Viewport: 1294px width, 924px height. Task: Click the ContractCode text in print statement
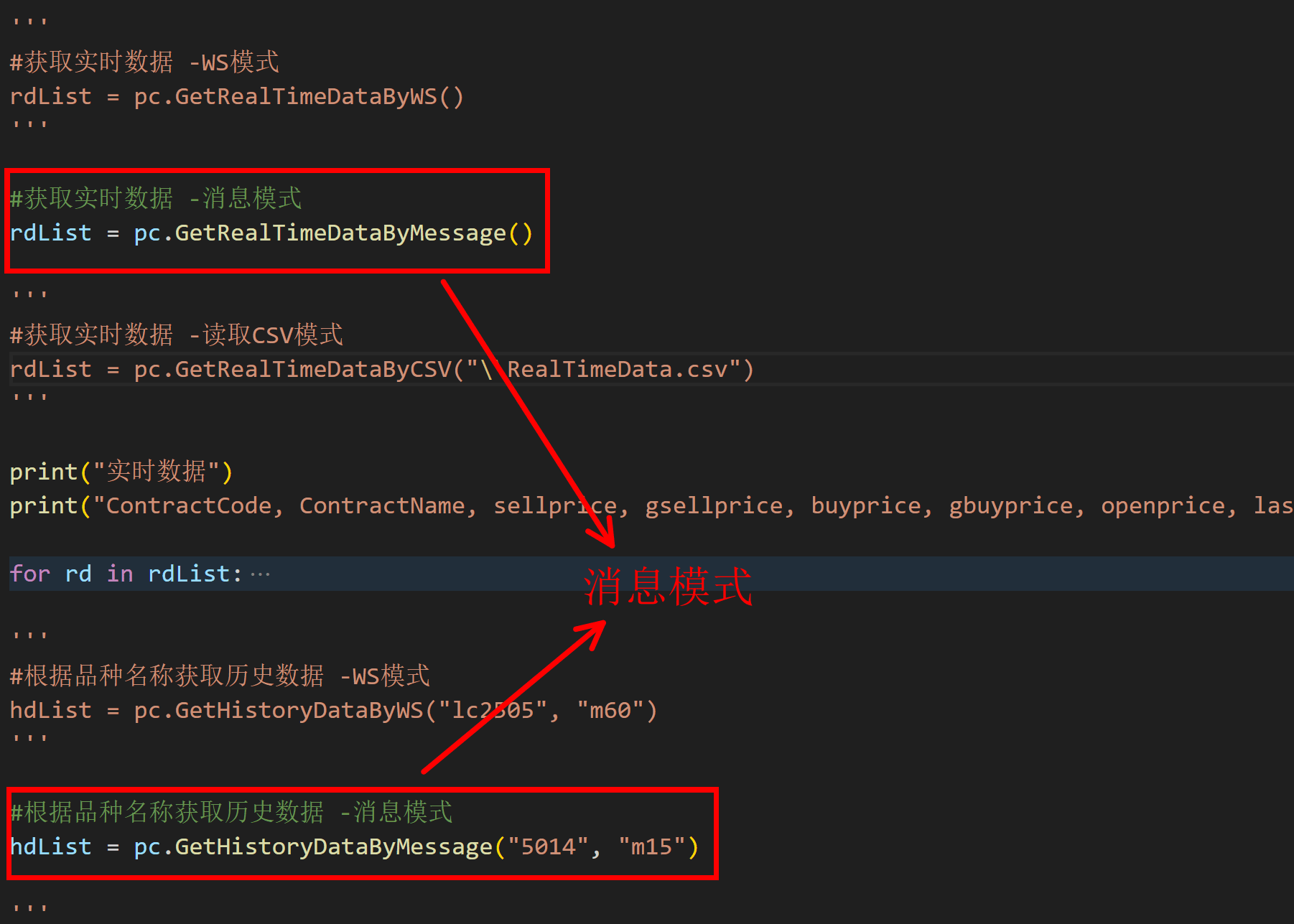pos(188,506)
